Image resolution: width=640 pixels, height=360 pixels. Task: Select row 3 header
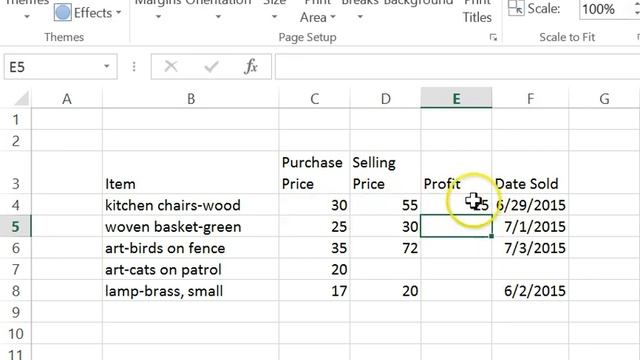pyautogui.click(x=16, y=173)
